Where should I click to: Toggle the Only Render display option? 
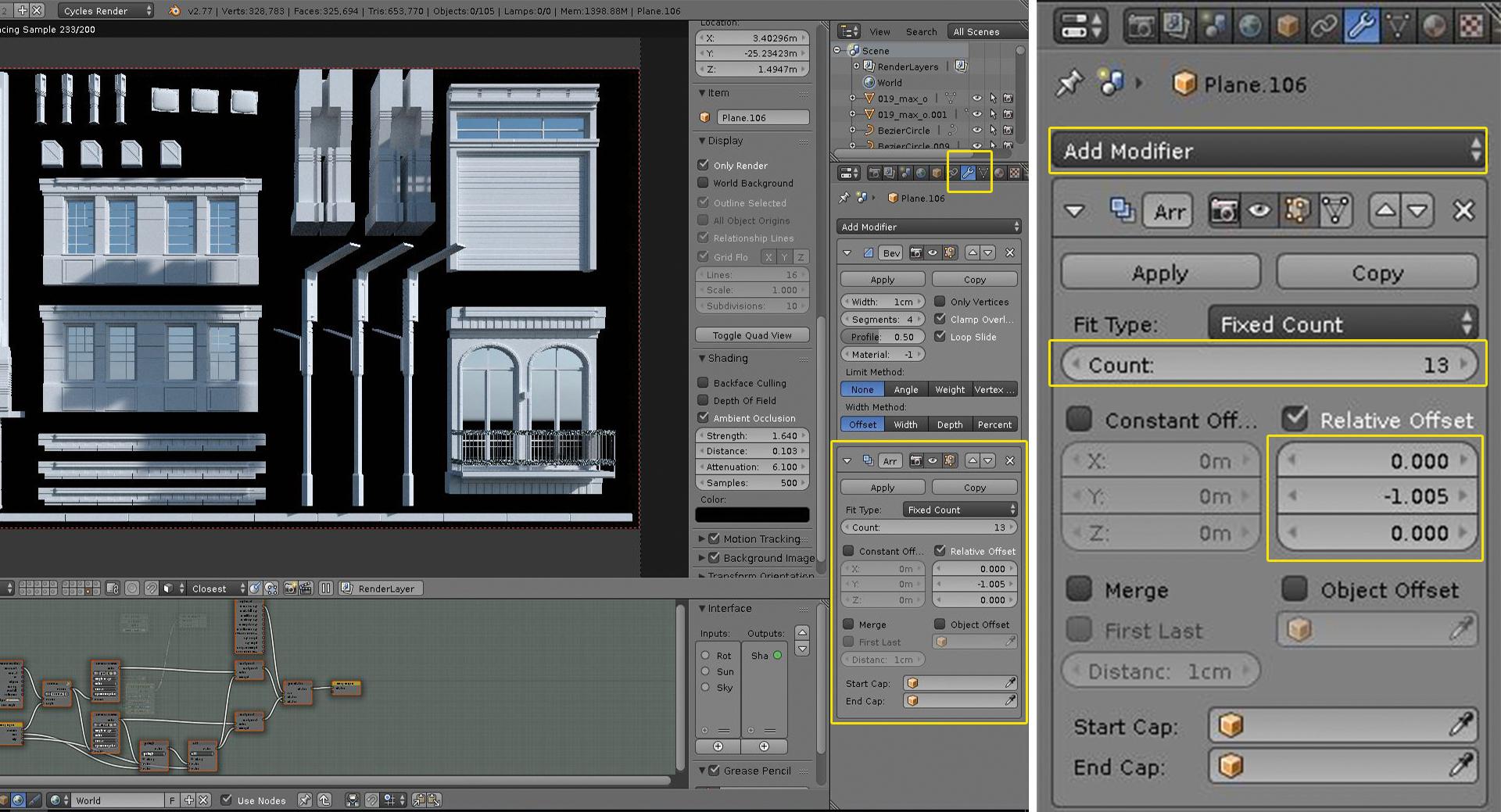click(x=703, y=165)
